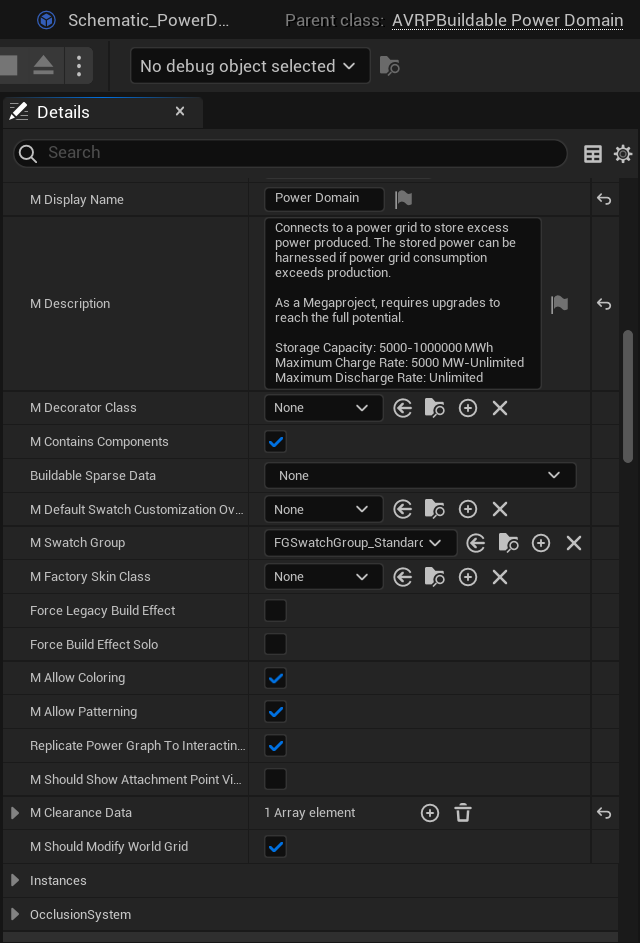Open M Factory Skin Class None dropdown
Image resolution: width=640 pixels, height=943 pixels.
(x=324, y=577)
